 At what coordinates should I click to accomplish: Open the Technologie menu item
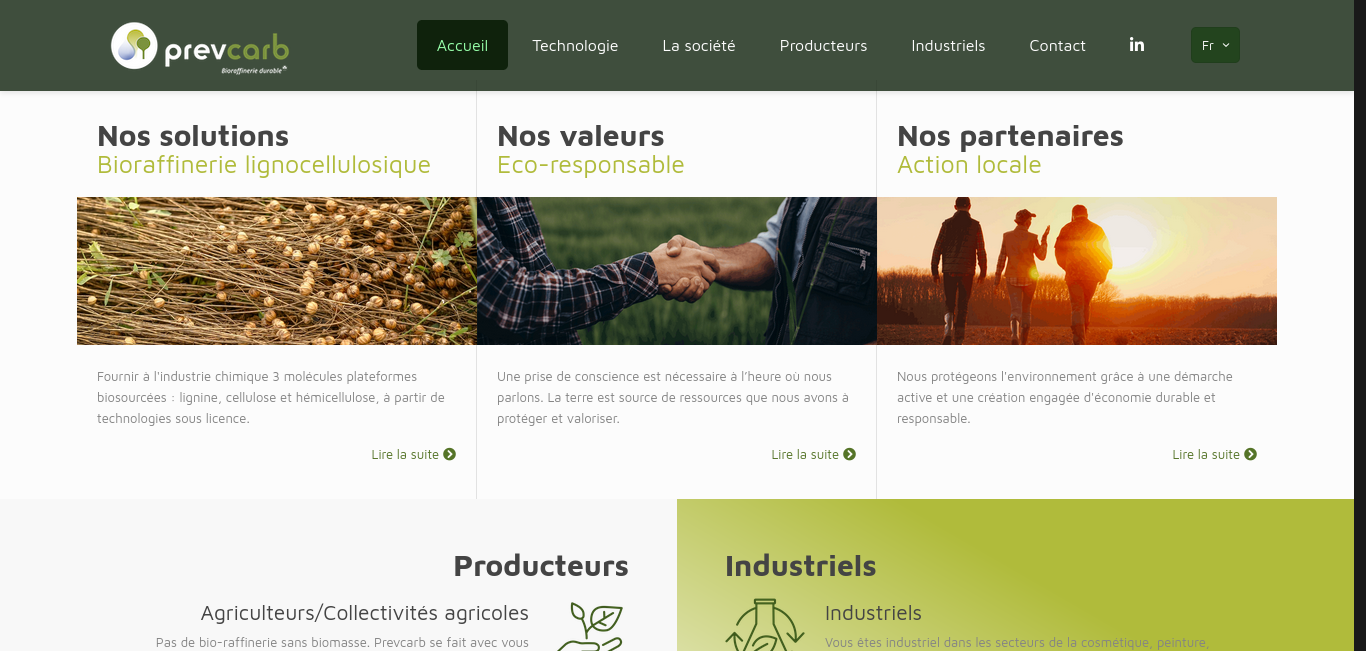pyautogui.click(x=575, y=45)
